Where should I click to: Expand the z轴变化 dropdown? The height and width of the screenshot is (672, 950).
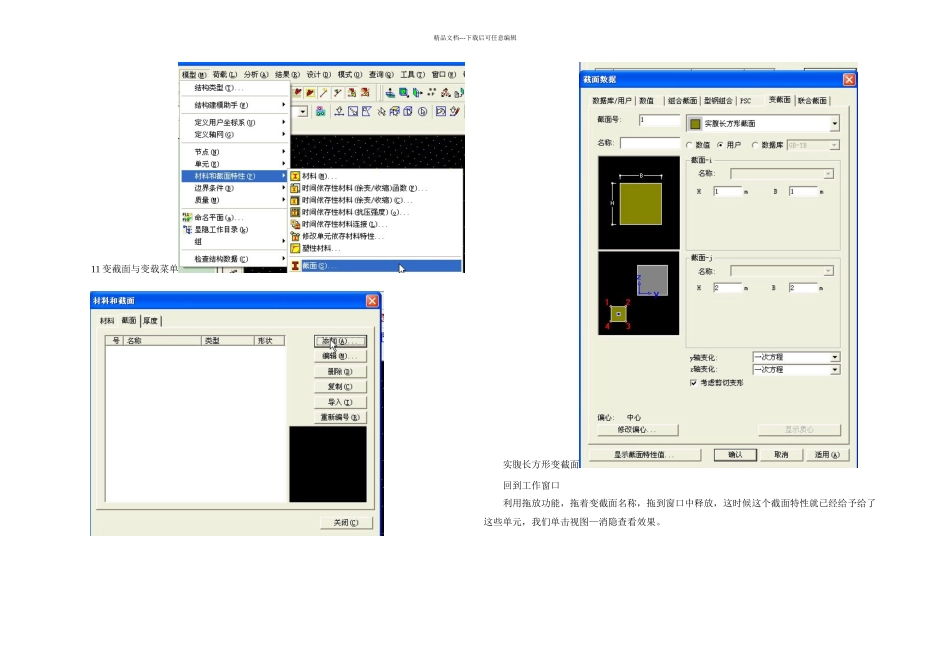point(834,370)
